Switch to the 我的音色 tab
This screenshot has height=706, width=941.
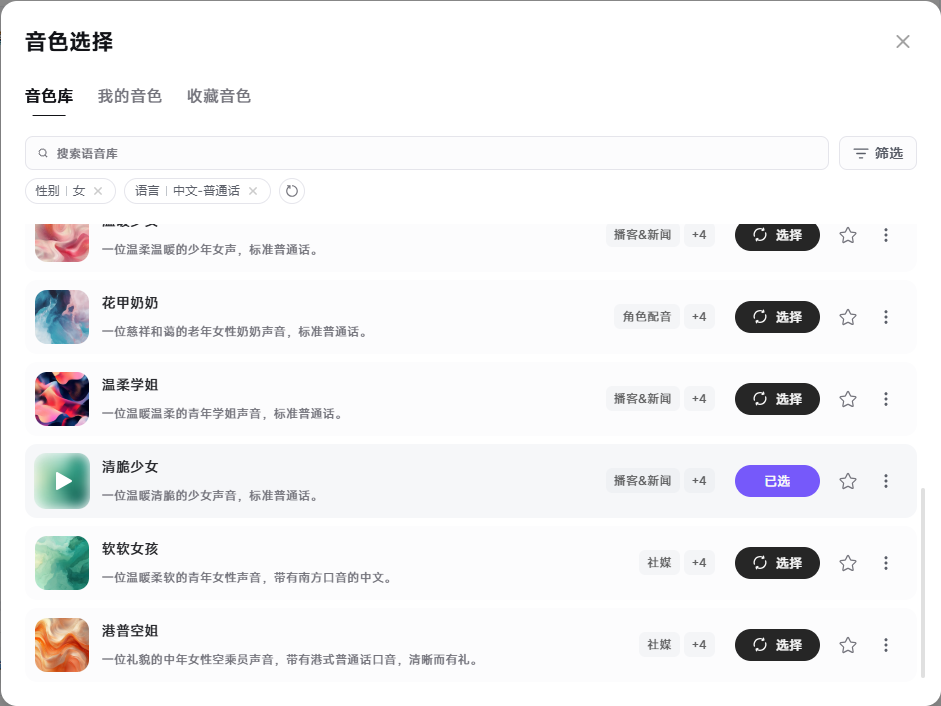coord(129,97)
